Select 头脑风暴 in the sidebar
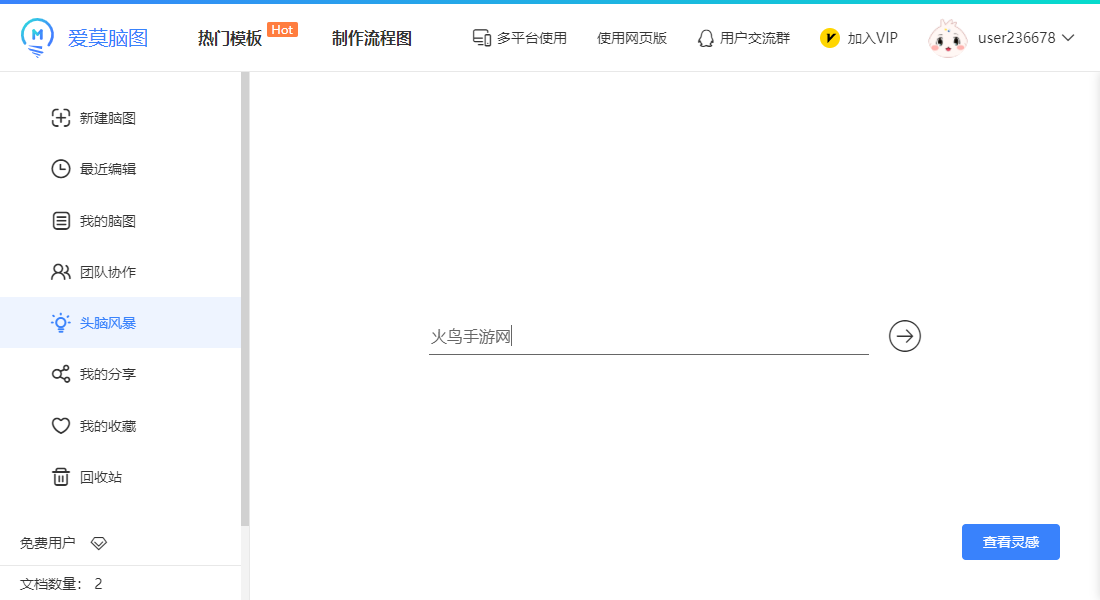This screenshot has height=600, width=1100. point(121,323)
